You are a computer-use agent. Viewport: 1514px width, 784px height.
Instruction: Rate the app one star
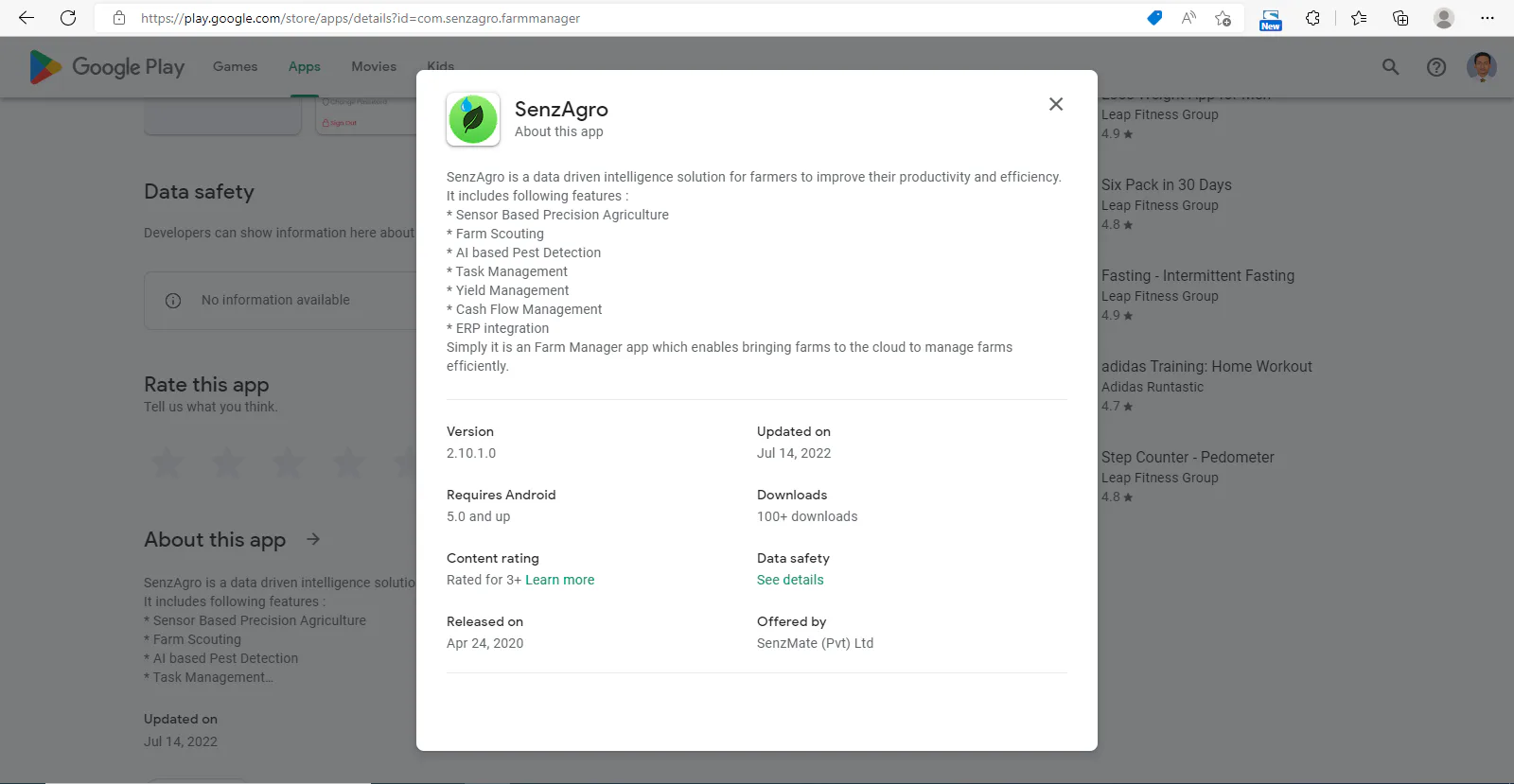pyautogui.click(x=167, y=463)
